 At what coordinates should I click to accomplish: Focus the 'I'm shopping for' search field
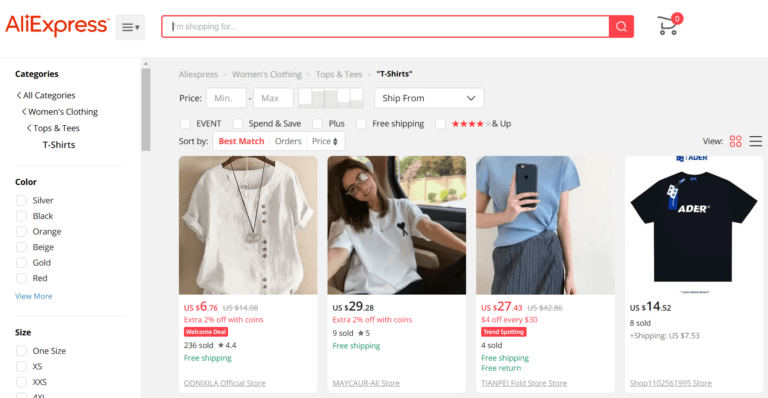pyautogui.click(x=386, y=26)
